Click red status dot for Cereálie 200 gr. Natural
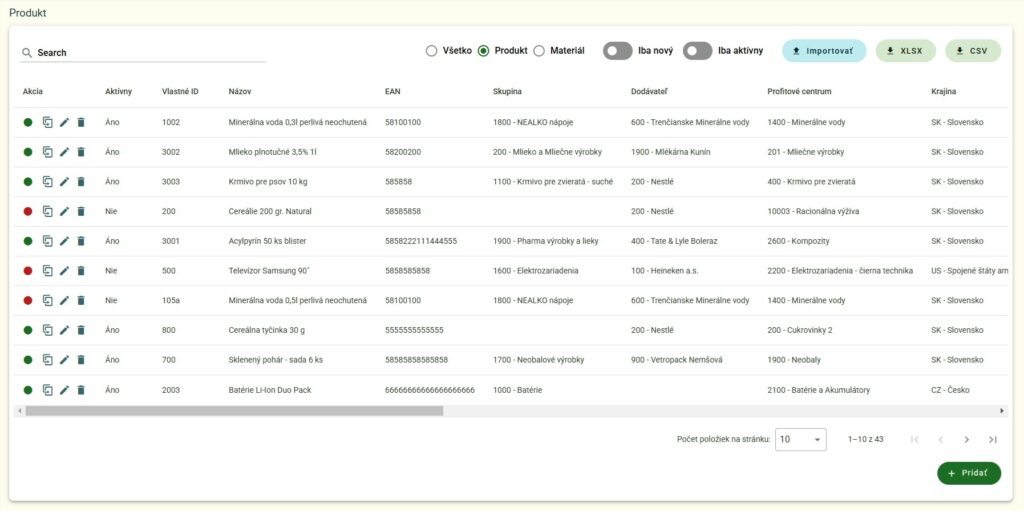The image size is (1024, 511). click(x=28, y=212)
